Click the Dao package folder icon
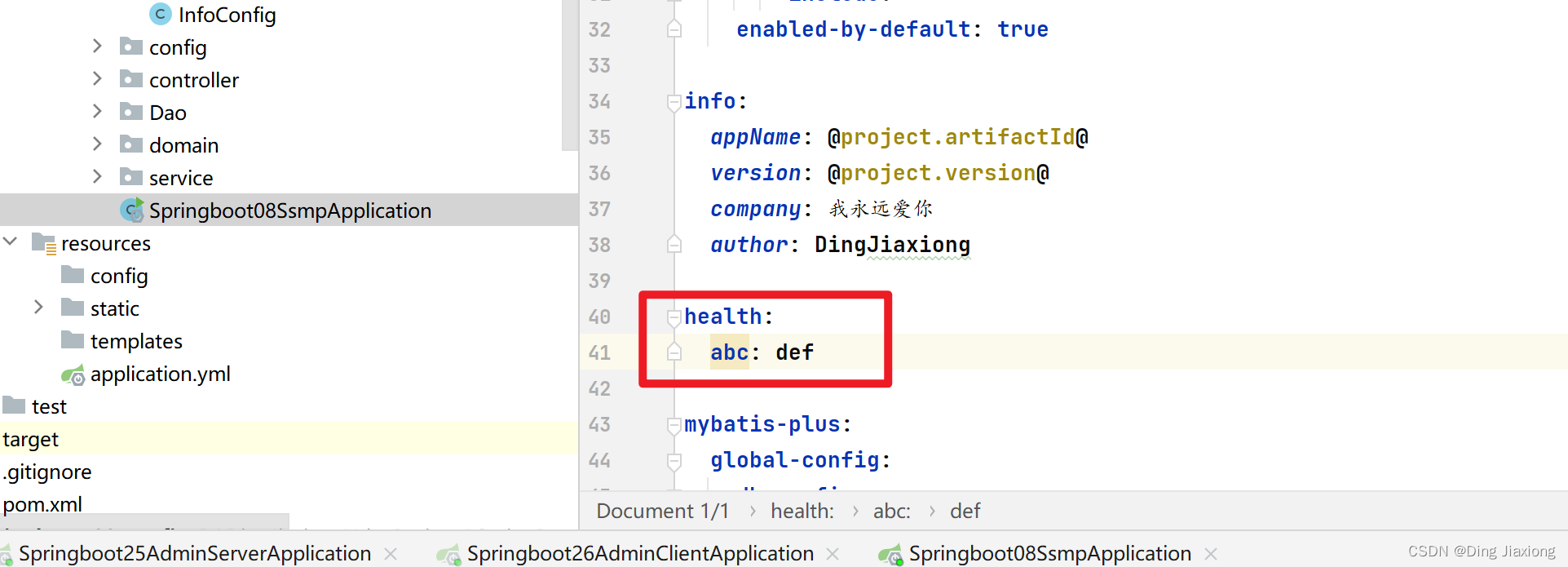This screenshot has height=567, width=1568. click(x=131, y=112)
